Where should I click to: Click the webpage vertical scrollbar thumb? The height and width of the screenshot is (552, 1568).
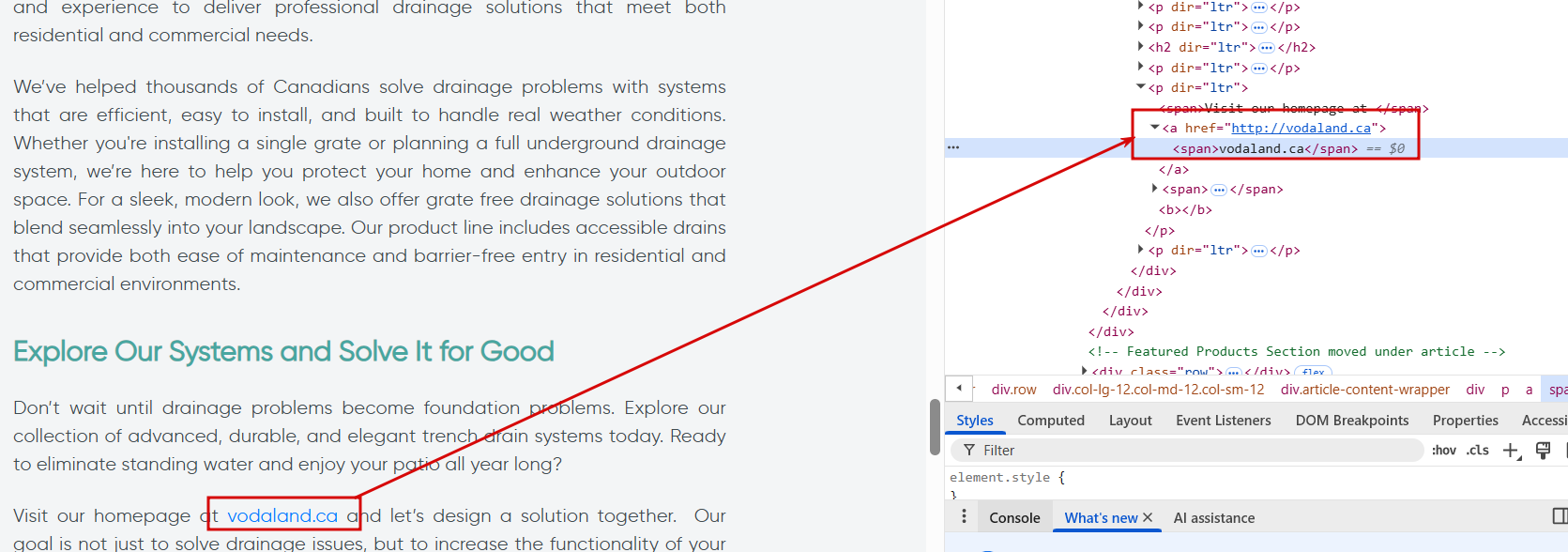[935, 427]
